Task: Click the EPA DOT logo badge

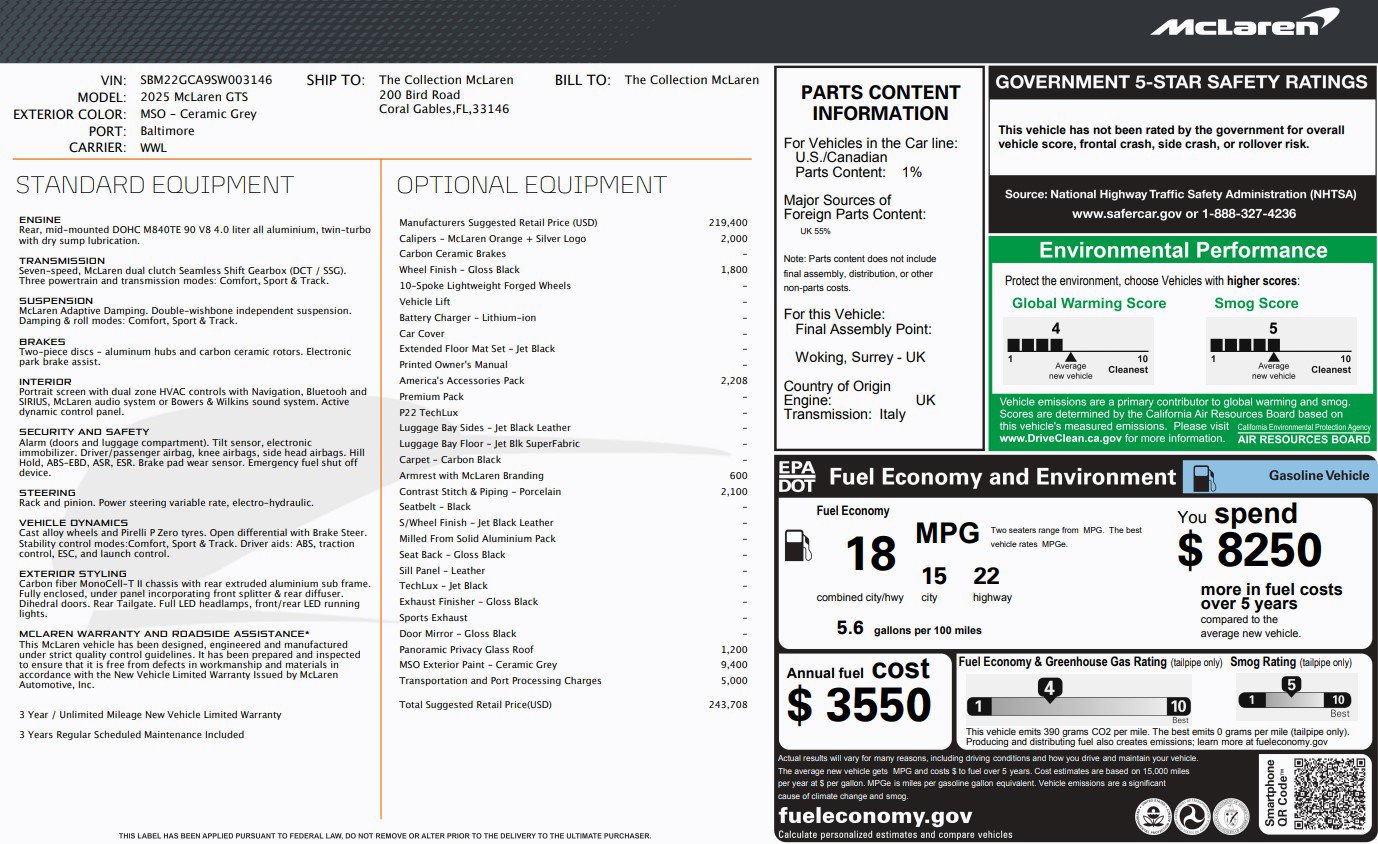Action: tap(797, 477)
